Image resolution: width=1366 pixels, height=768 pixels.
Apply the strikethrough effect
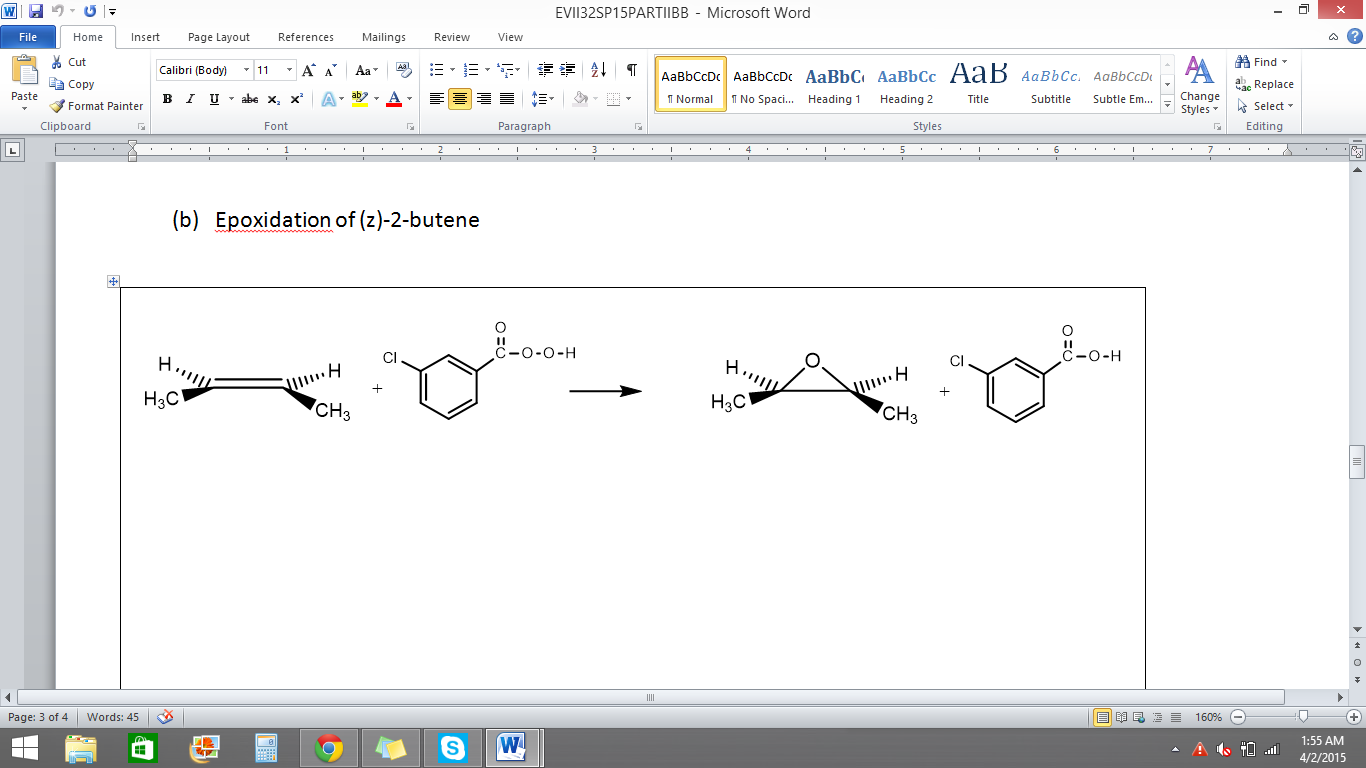[x=249, y=99]
